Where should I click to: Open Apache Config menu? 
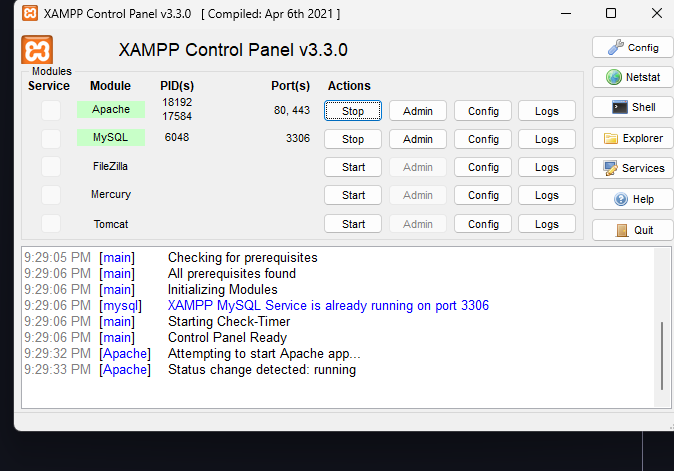[483, 111]
